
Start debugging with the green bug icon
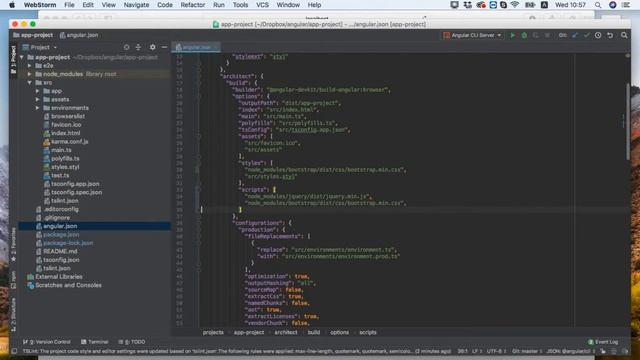[524, 36]
